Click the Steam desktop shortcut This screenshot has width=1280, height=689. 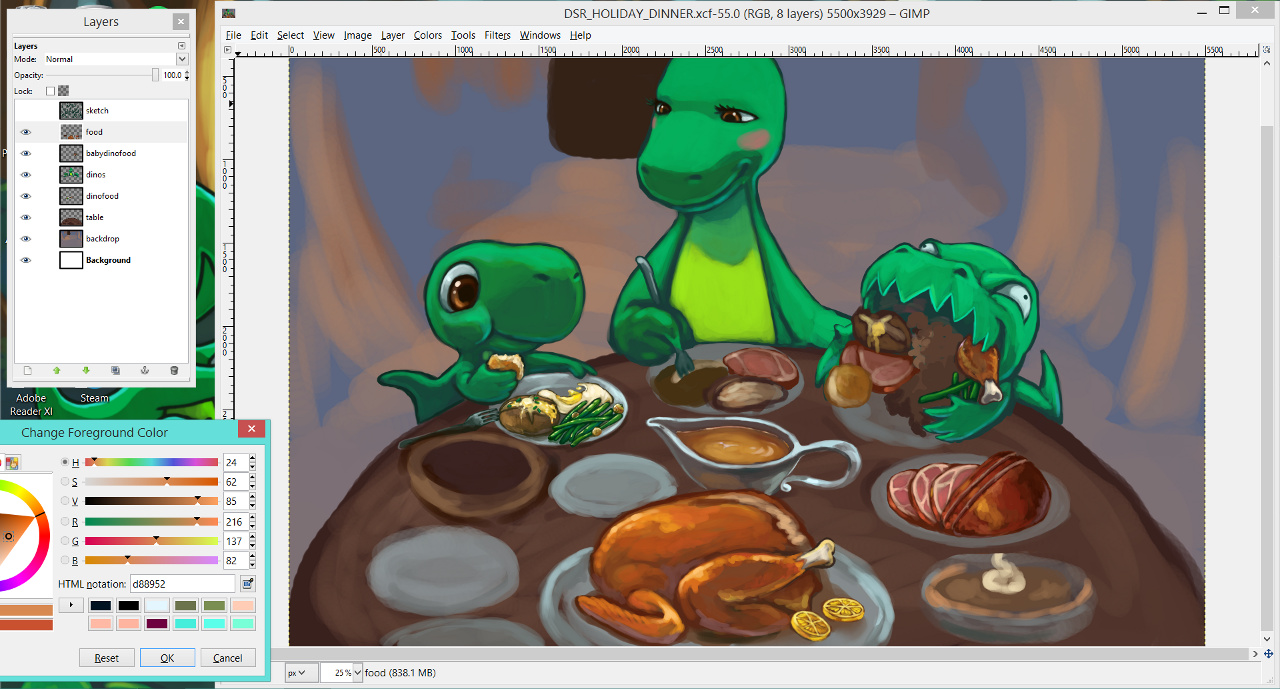pyautogui.click(x=95, y=398)
